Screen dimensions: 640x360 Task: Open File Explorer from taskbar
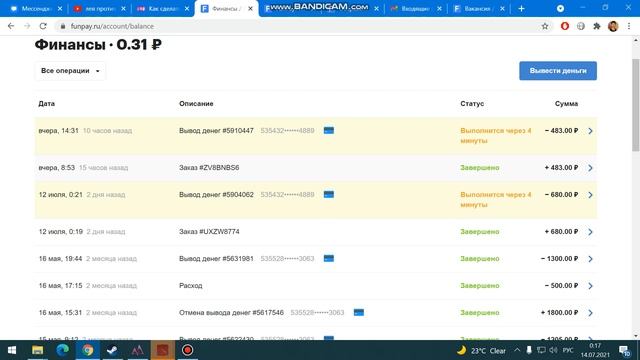[x=38, y=350]
